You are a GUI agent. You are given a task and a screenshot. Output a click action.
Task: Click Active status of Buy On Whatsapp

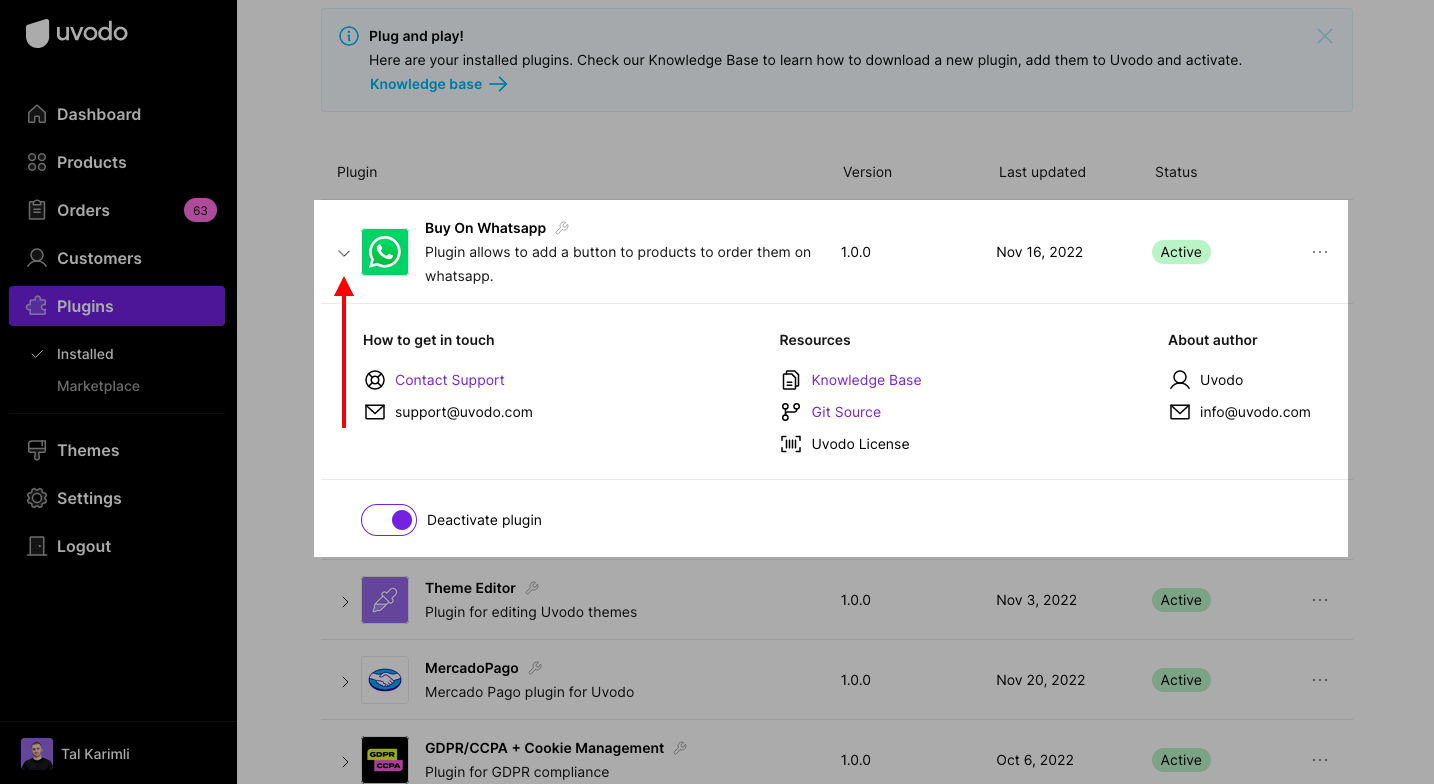[1181, 252]
